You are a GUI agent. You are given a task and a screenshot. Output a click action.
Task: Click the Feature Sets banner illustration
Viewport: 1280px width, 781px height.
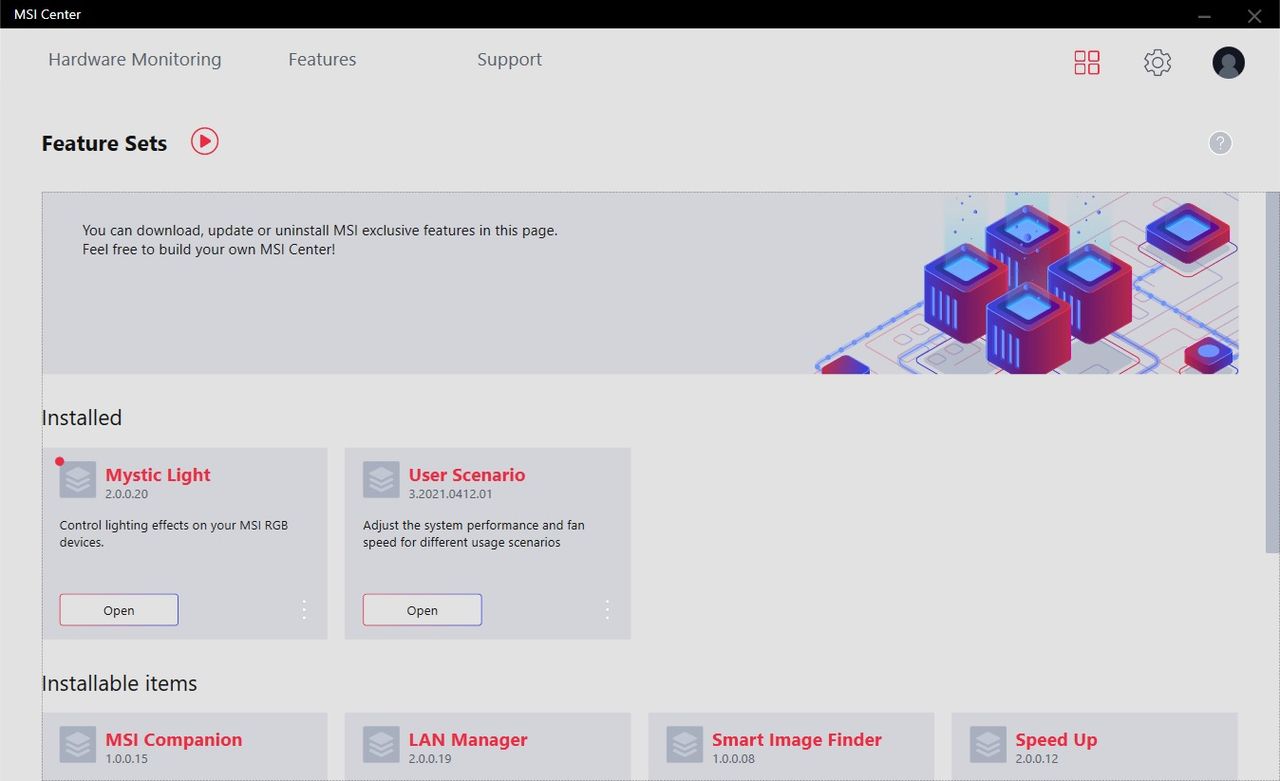tap(1028, 283)
